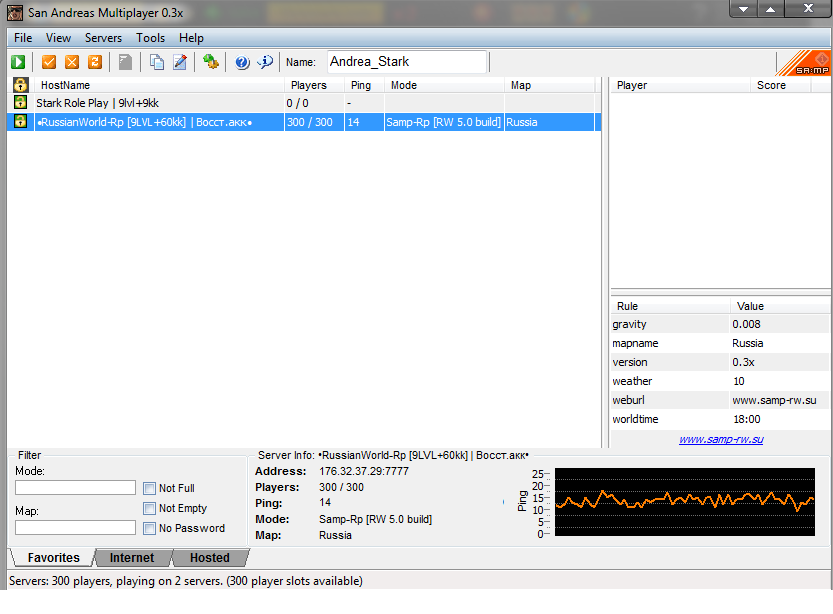833x614 pixels.
Task: Enable the Not Full filter checkbox
Action: pyautogui.click(x=149, y=488)
